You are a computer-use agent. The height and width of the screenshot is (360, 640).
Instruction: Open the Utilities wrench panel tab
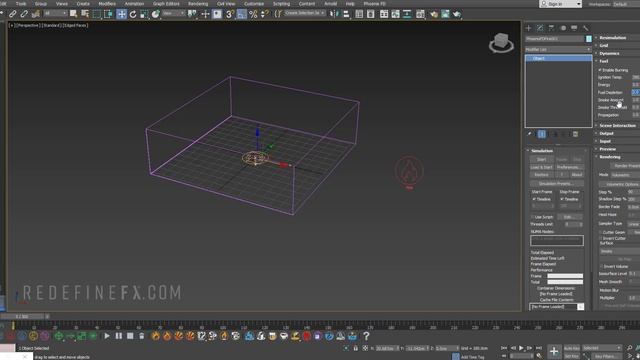(x=586, y=28)
